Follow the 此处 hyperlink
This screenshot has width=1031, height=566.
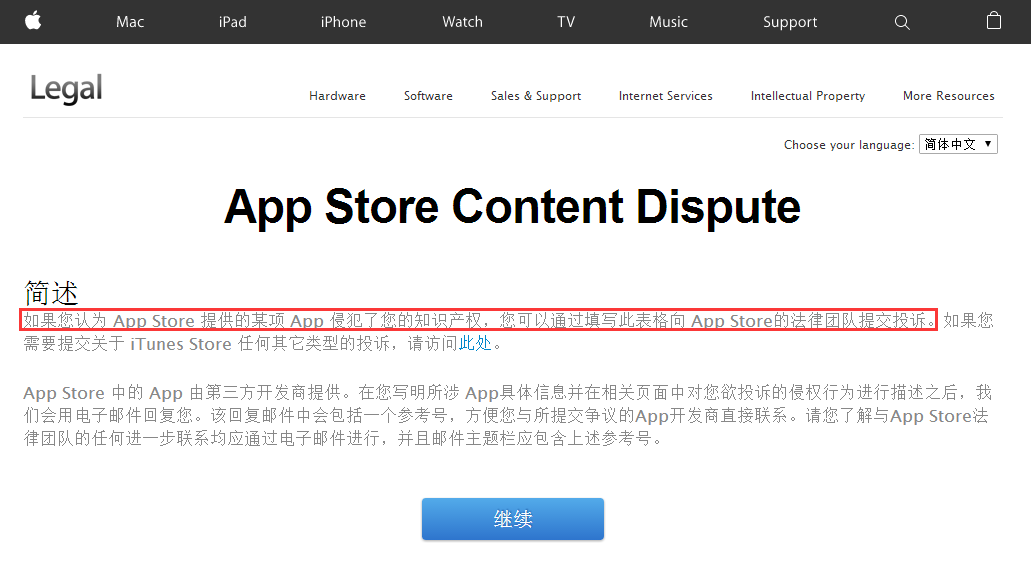[475, 343]
